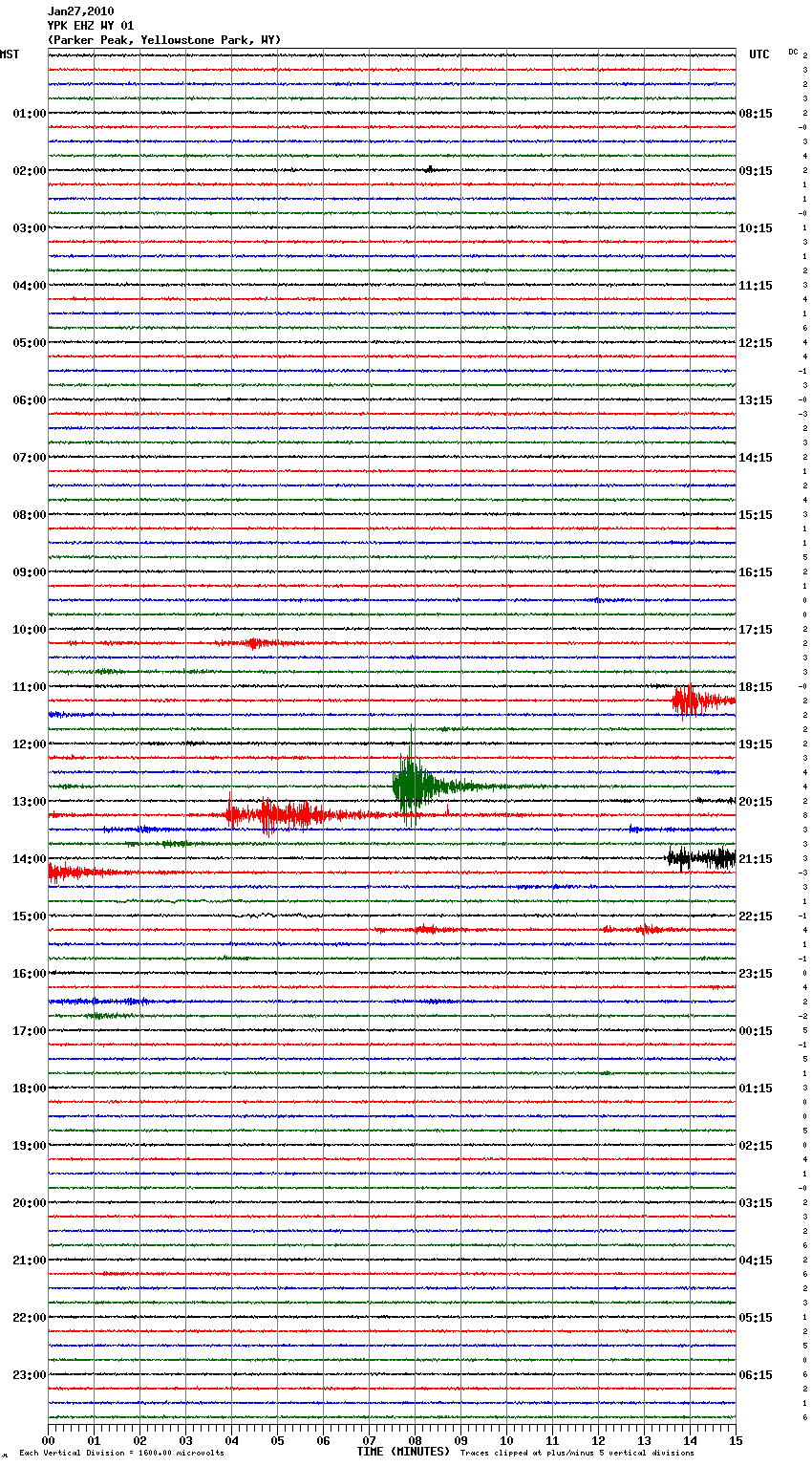
Task: Click UTC time label "11:15"
Action: click(x=756, y=286)
